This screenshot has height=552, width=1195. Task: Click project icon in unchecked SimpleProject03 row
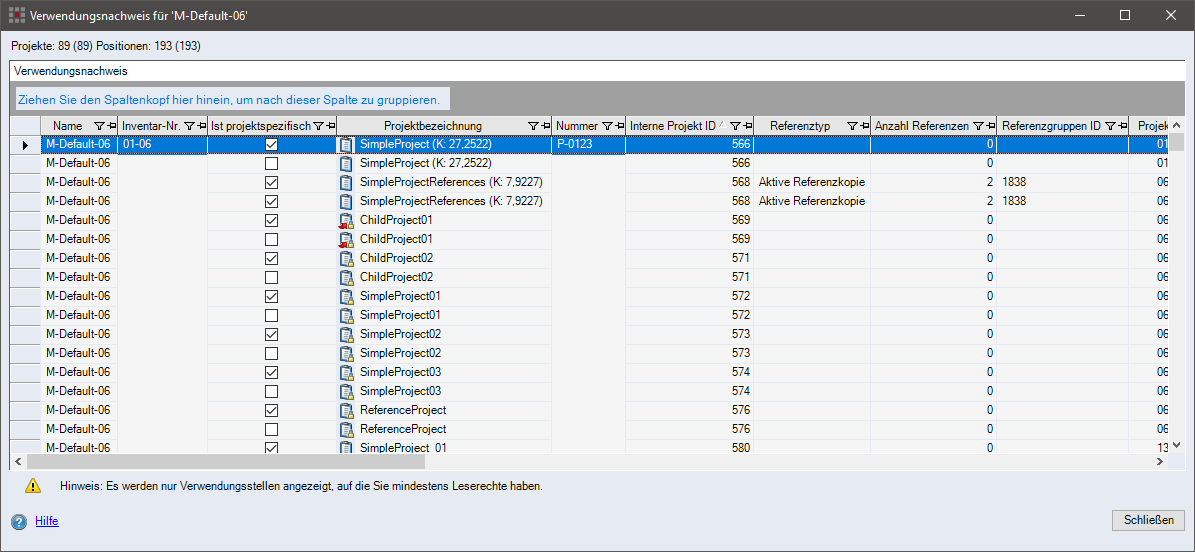point(347,391)
